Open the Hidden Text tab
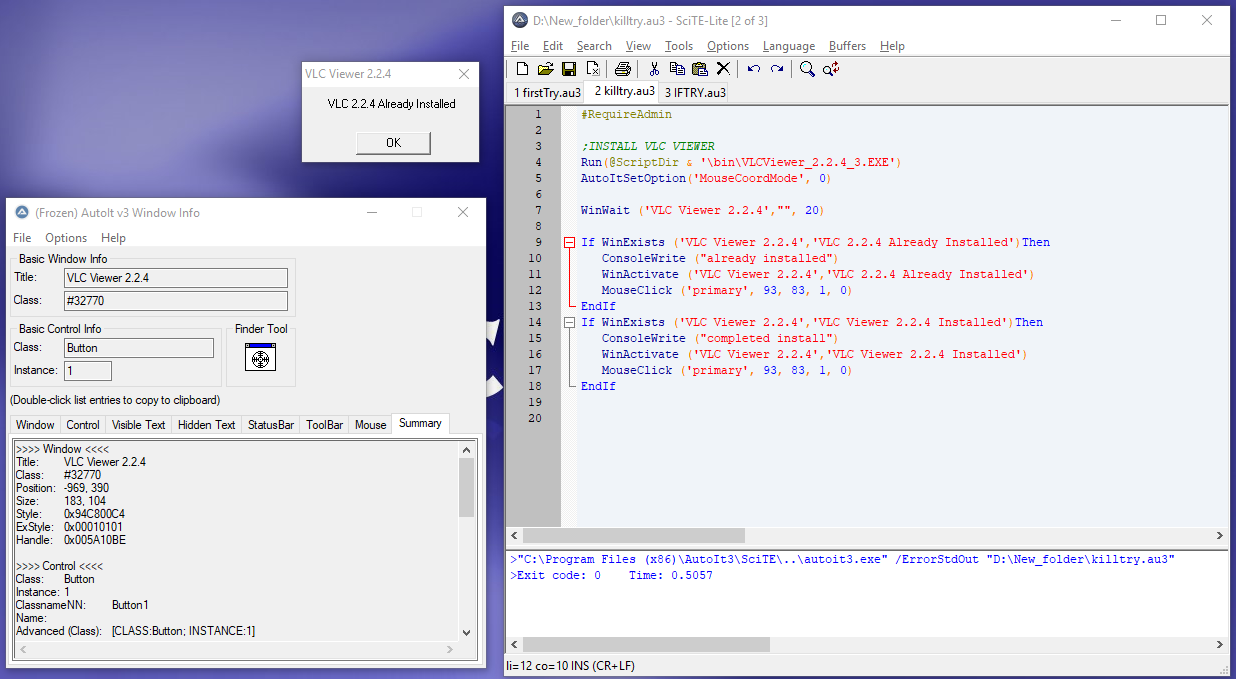The image size is (1236, 679). pyautogui.click(x=207, y=425)
